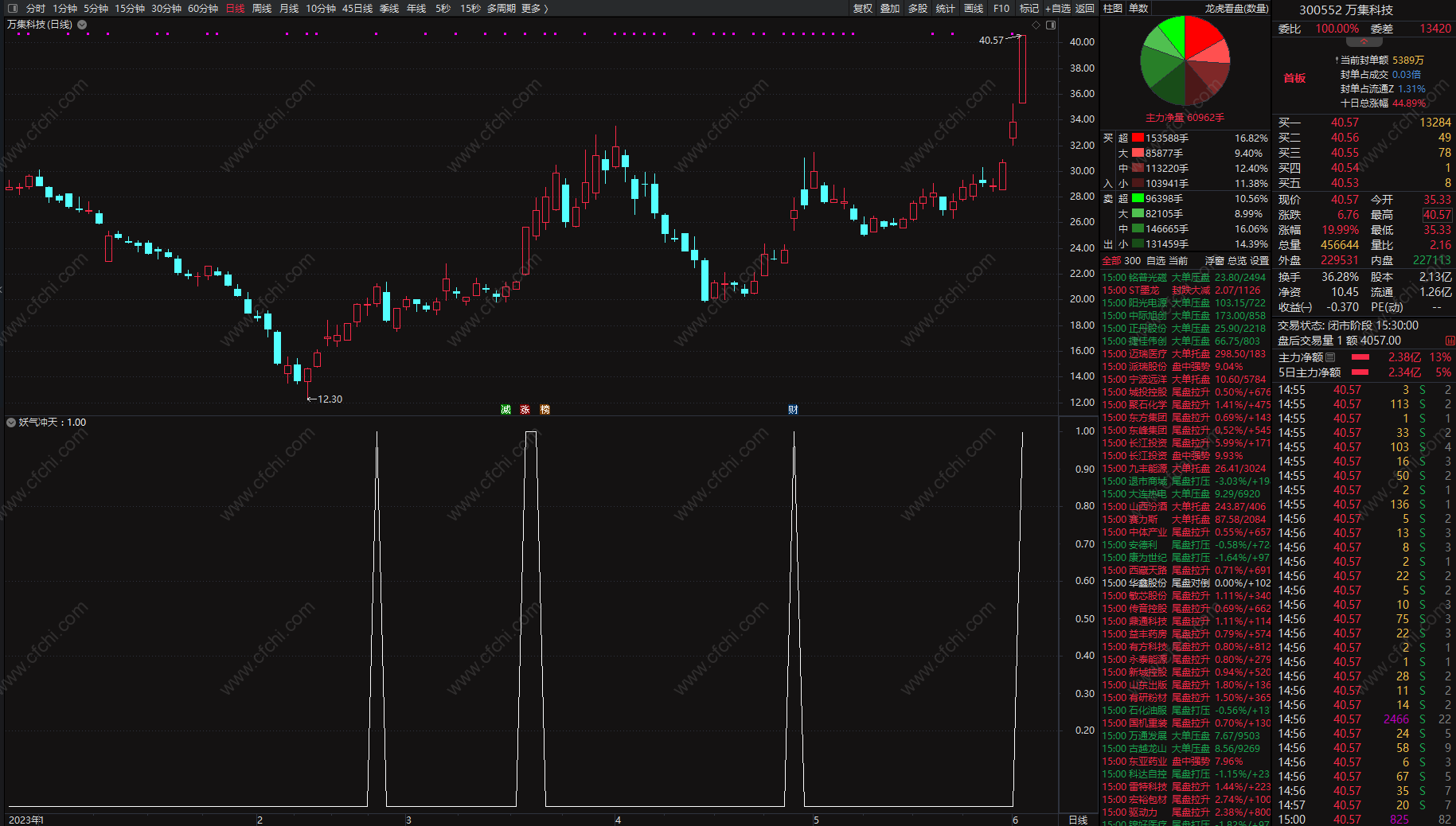Switch to the 柱图 bar chart view
Image resolution: width=1456 pixels, height=826 pixels.
point(1113,8)
